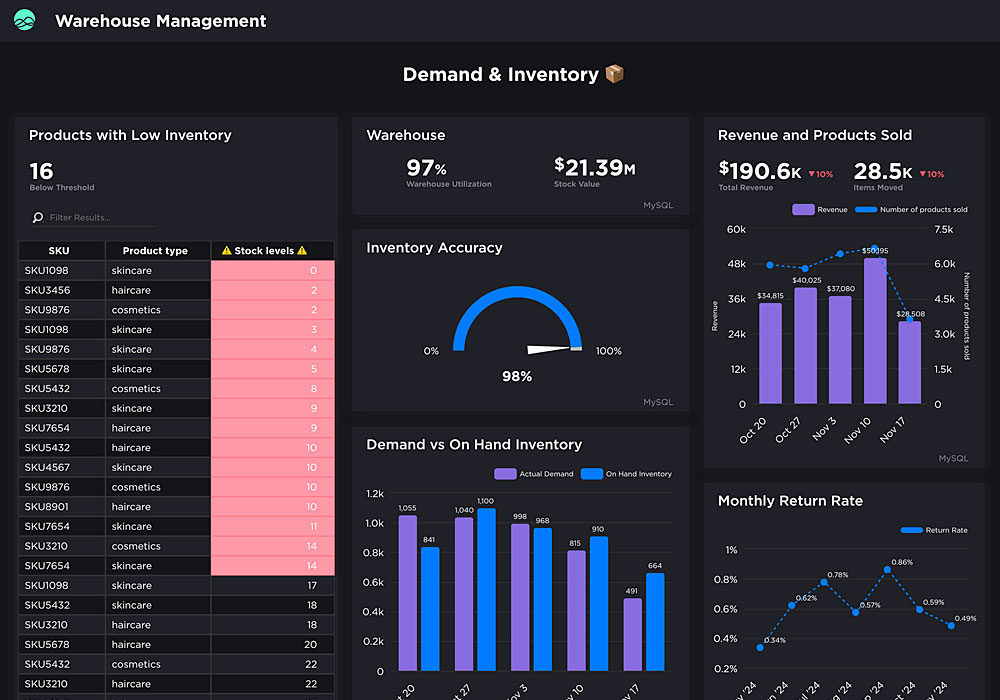
Task: Click the warning icon left of Stock levels
Action: tap(226, 251)
